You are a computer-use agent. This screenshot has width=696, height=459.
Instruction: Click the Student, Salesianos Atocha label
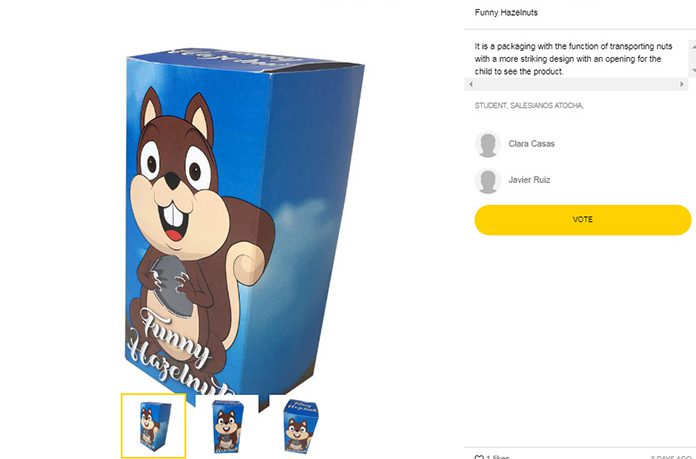point(529,105)
